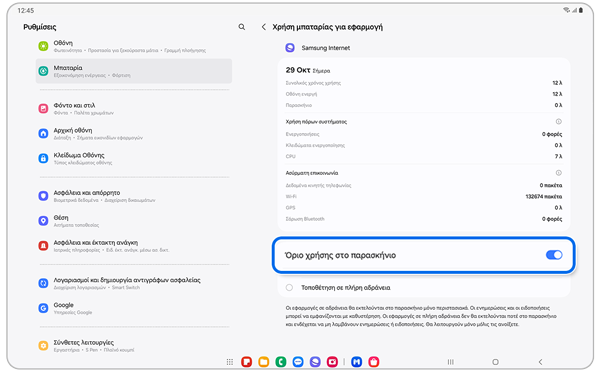Image resolution: width=600 pixels, height=371 pixels.
Task: Open the apps drawer grid in taskbar
Action: tap(230, 362)
